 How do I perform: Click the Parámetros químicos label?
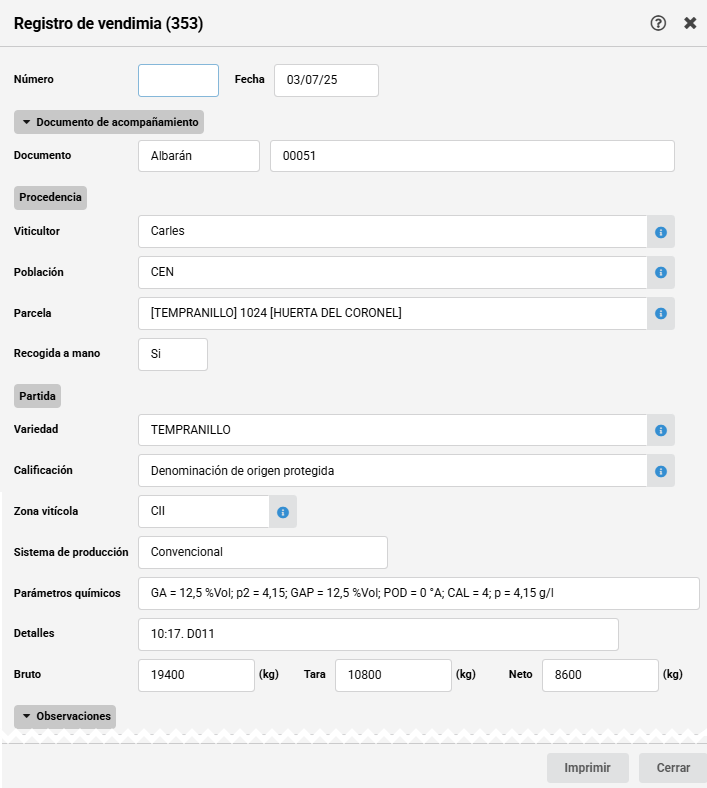click(x=67, y=593)
